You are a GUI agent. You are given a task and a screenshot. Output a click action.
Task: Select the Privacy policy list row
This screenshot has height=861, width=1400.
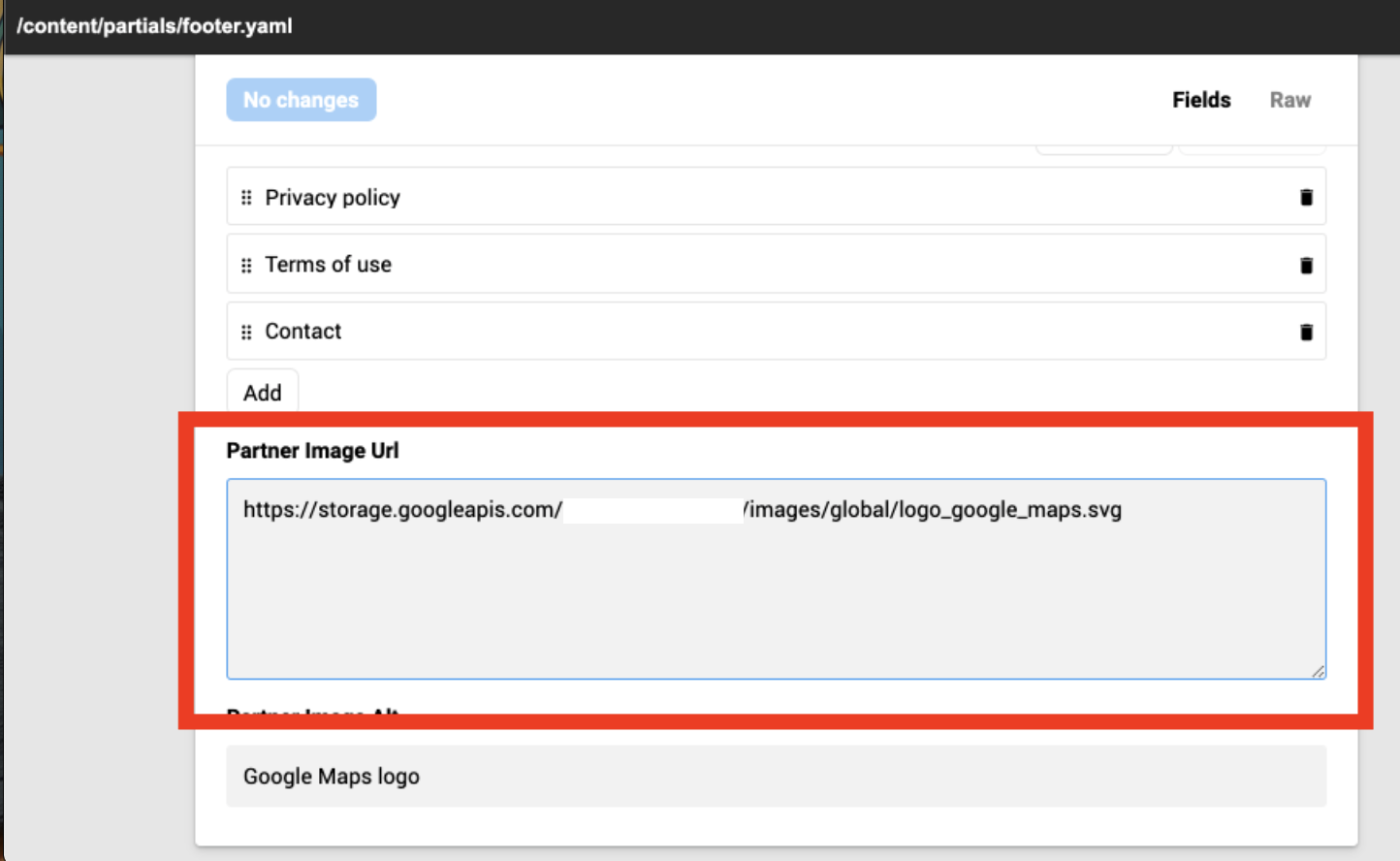(679, 196)
